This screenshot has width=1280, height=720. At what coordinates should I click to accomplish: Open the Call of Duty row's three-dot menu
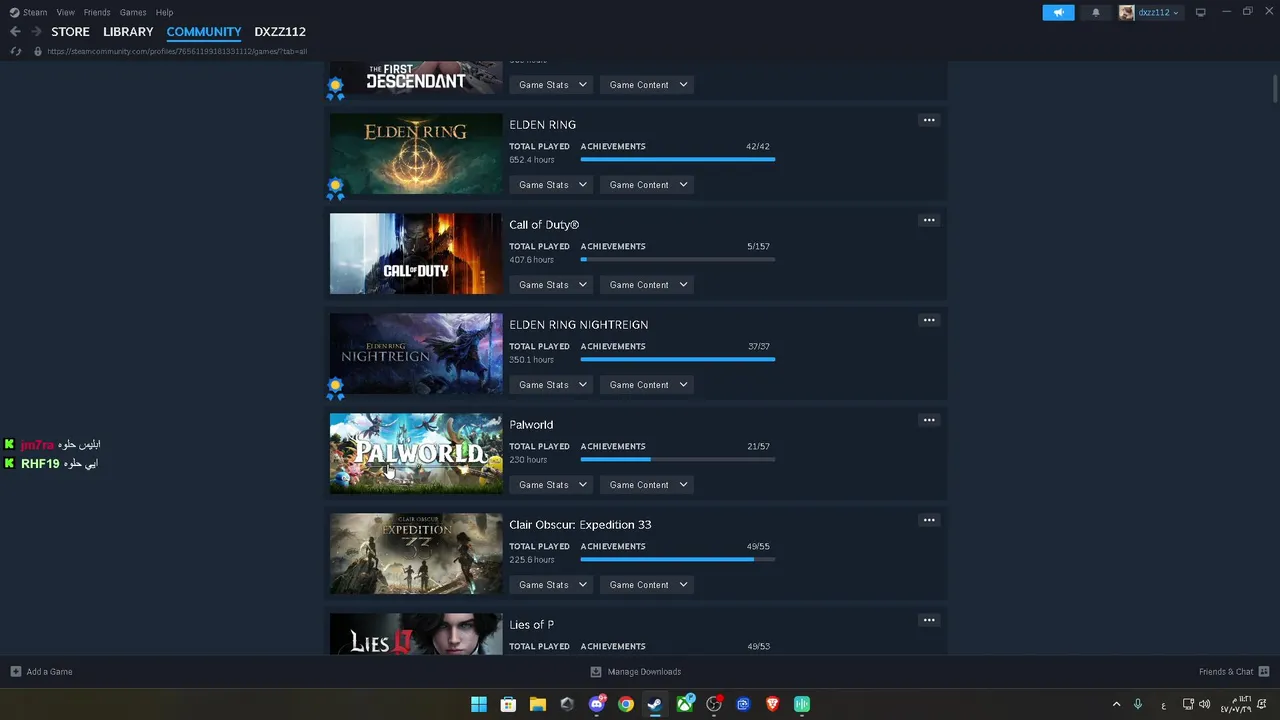[929, 220]
